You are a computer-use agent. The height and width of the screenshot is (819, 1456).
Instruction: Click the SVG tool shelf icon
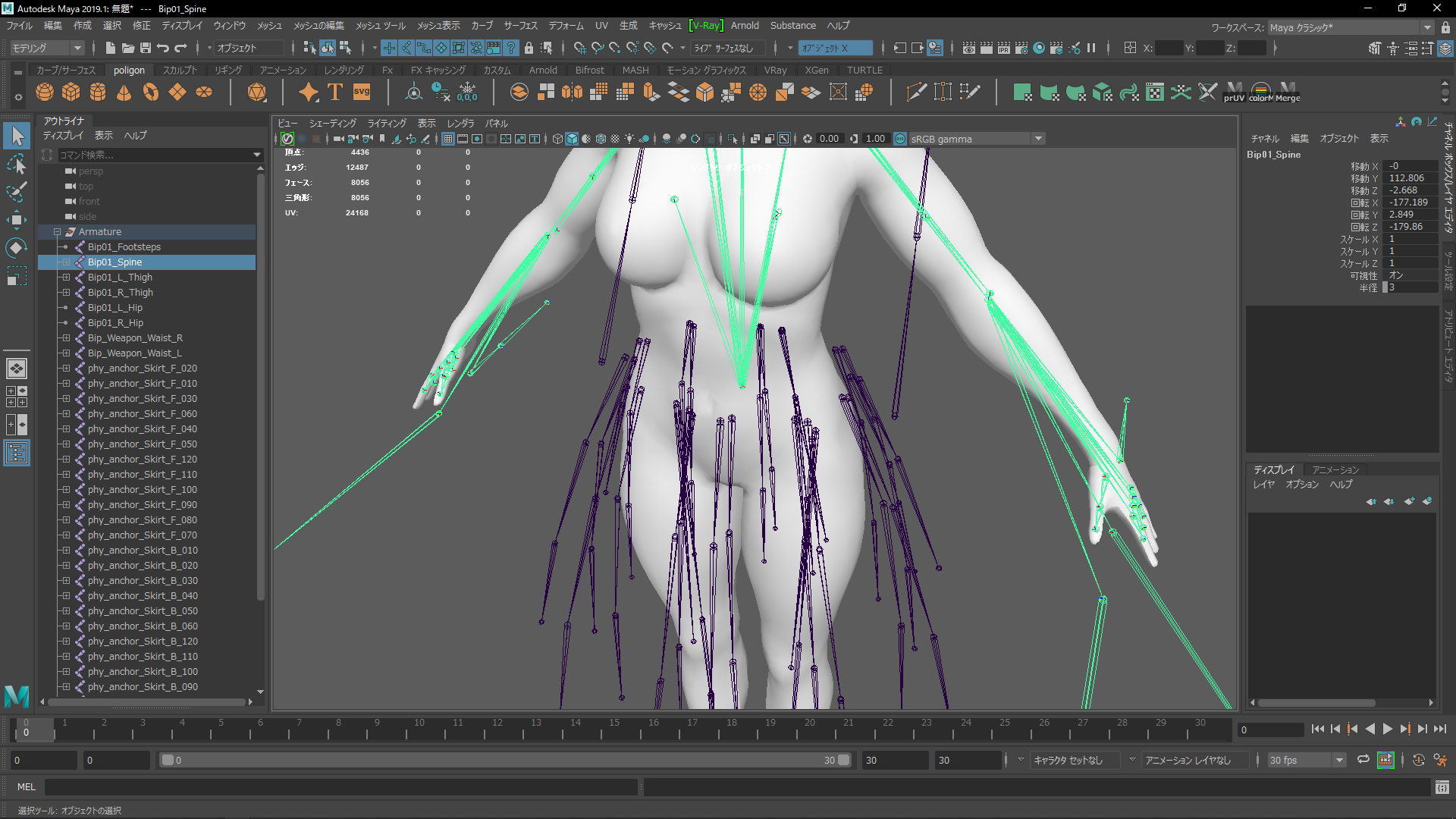click(x=362, y=93)
